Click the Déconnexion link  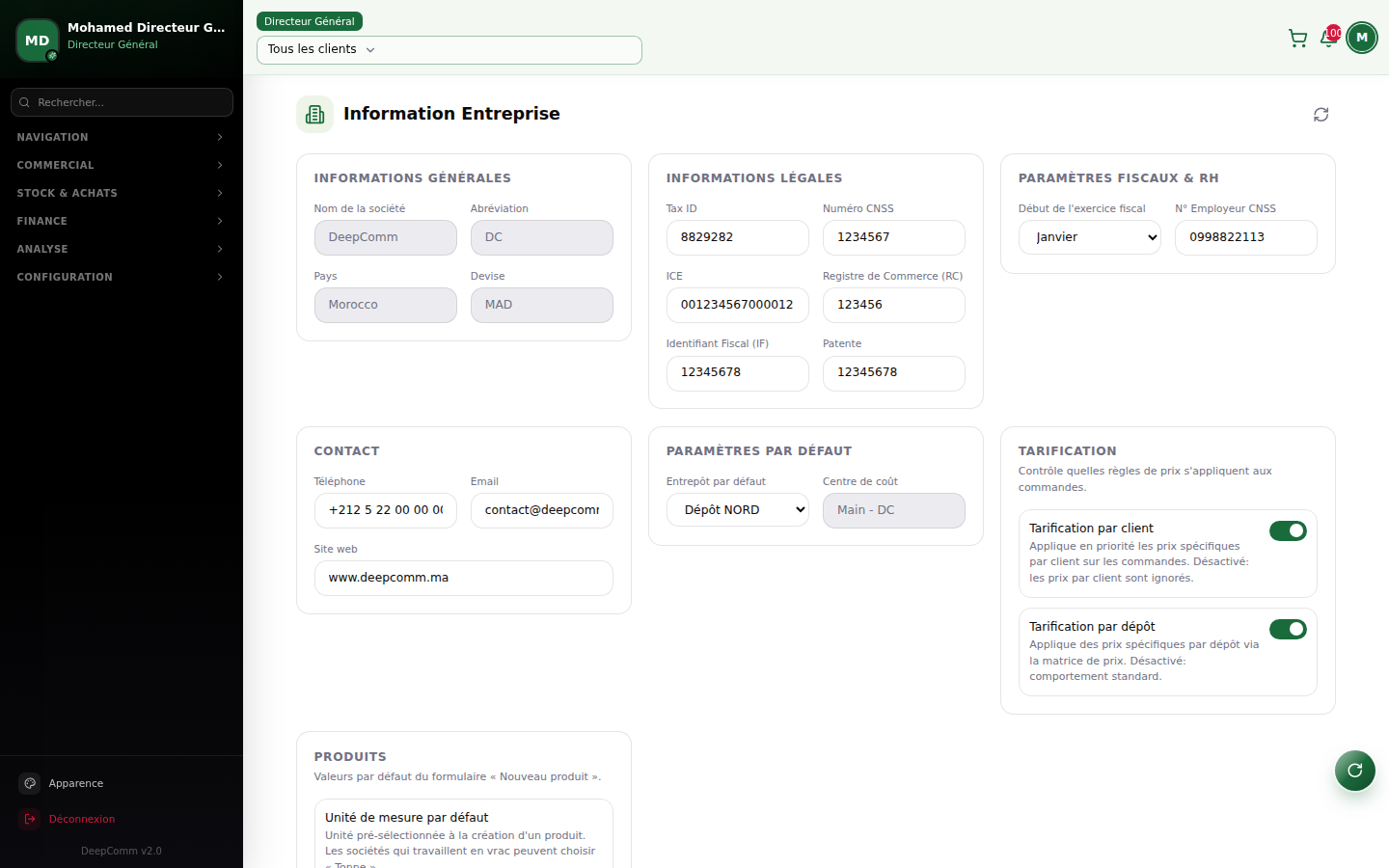[x=122, y=819]
